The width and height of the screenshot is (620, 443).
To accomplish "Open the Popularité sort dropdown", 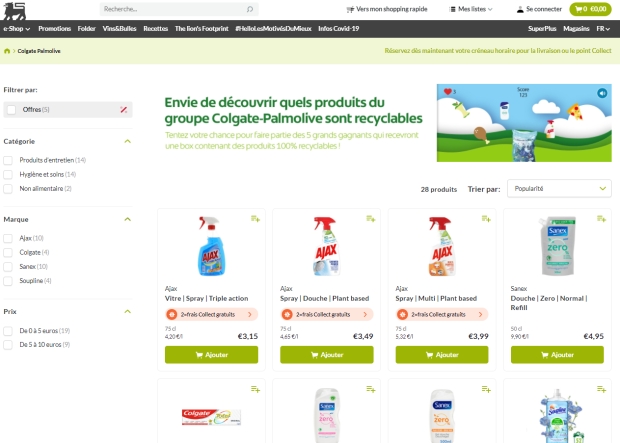I will pyautogui.click(x=559, y=189).
